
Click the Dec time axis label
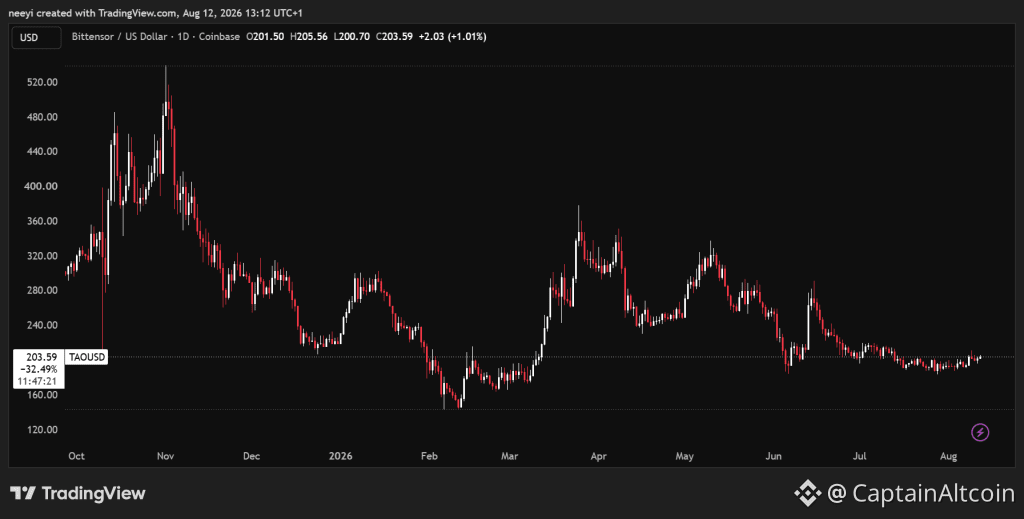coord(251,456)
